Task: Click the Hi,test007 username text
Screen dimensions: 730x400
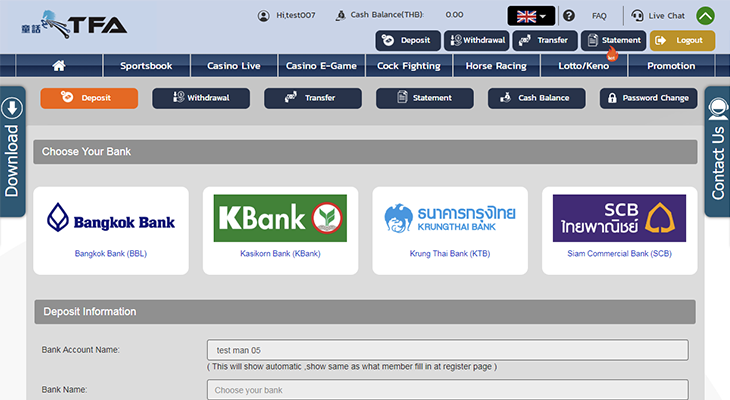Action: point(296,15)
